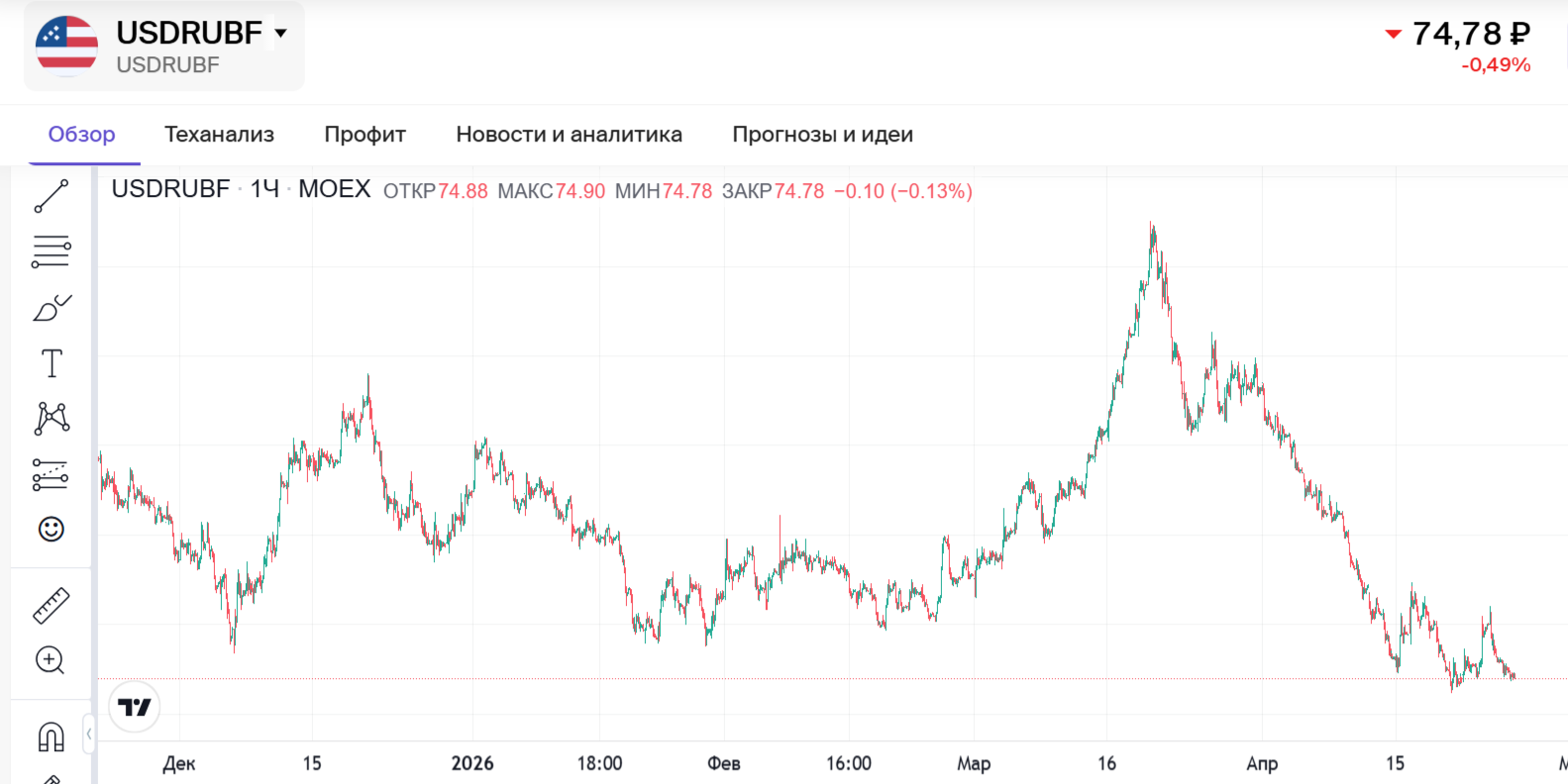Switch to the Теханализ tab
1568x784 pixels.
click(219, 135)
